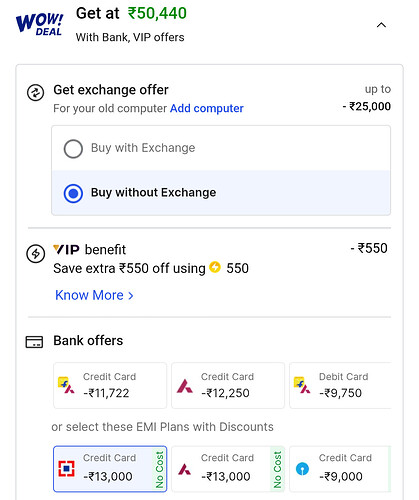Viewport: 419px width, 500px height.
Task: Click the Bank offers card icon
Action: [x=34, y=342]
